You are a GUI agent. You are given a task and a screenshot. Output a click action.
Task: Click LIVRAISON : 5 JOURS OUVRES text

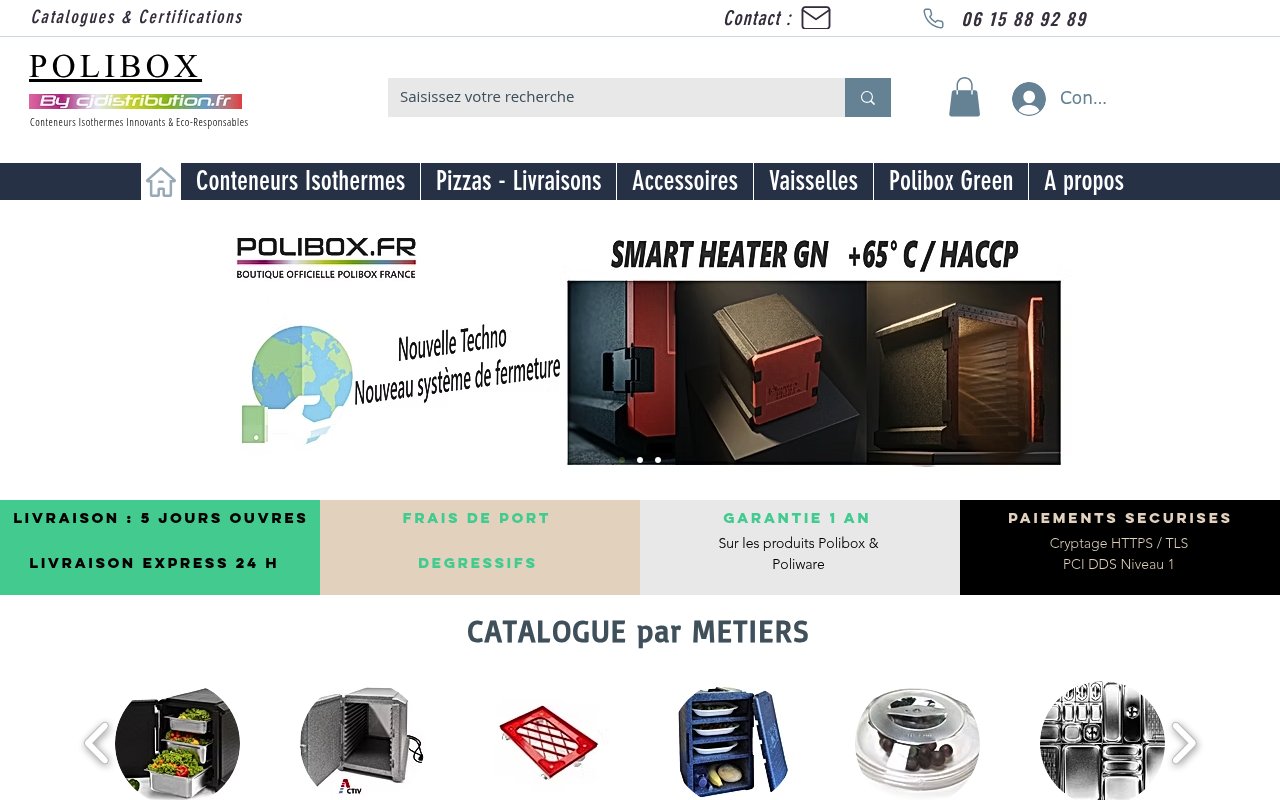click(160, 518)
